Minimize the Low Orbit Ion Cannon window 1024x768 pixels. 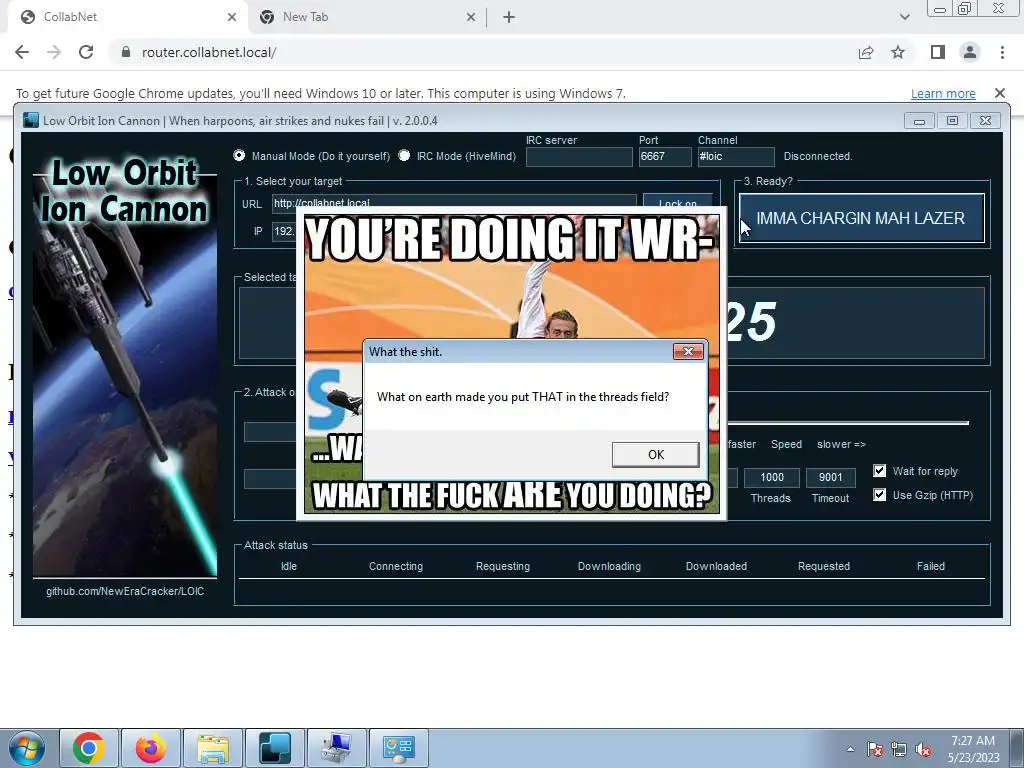point(919,121)
